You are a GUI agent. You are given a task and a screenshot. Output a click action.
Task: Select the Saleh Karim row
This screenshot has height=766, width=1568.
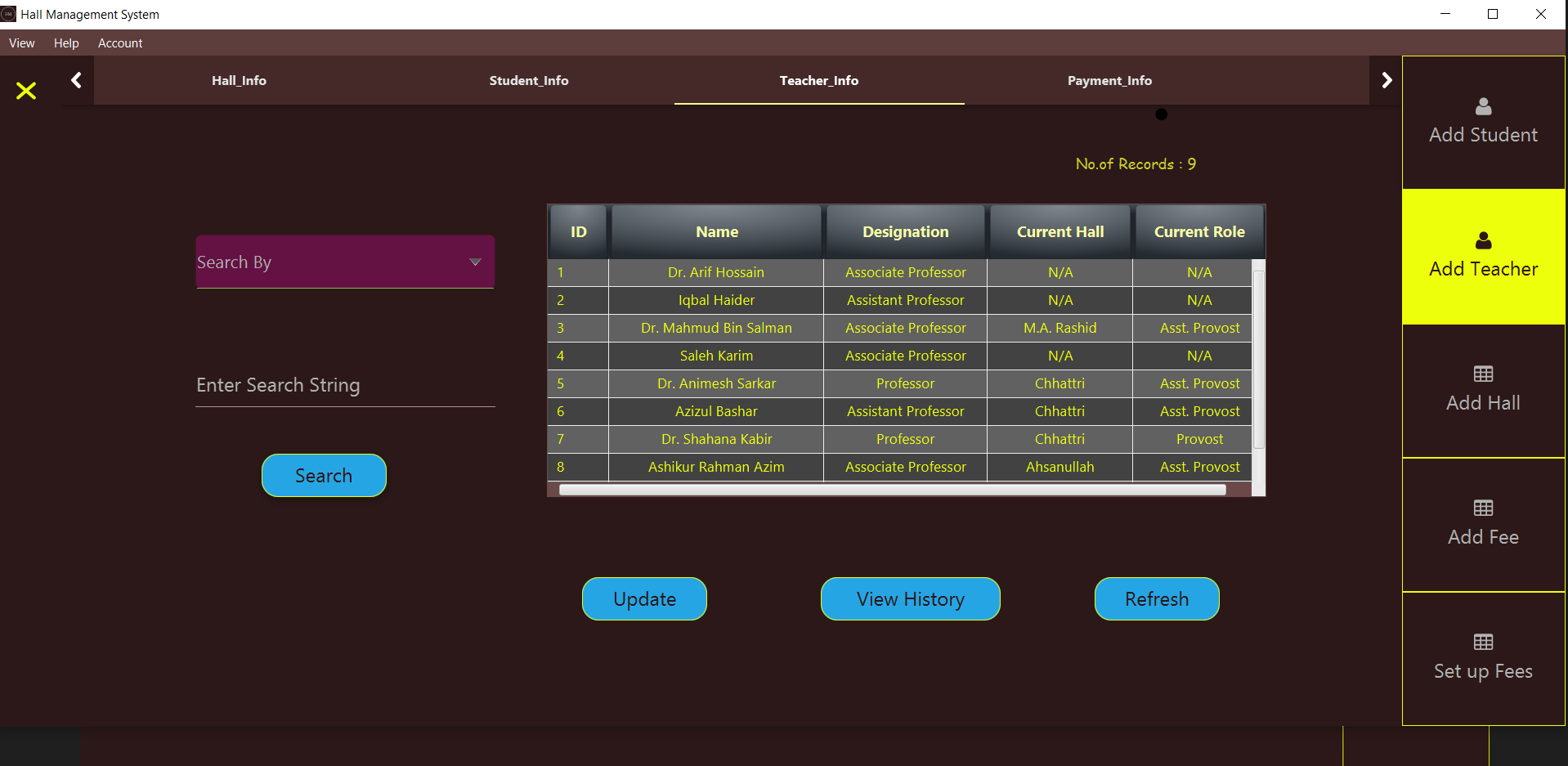click(899, 356)
